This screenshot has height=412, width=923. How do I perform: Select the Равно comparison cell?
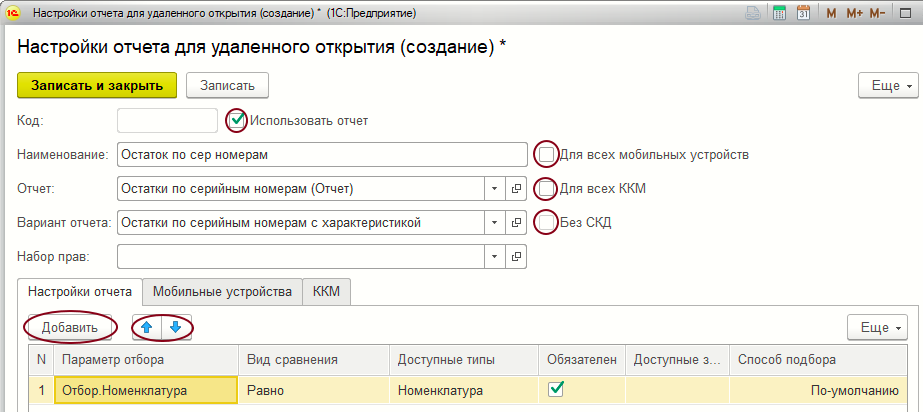[x=314, y=390]
